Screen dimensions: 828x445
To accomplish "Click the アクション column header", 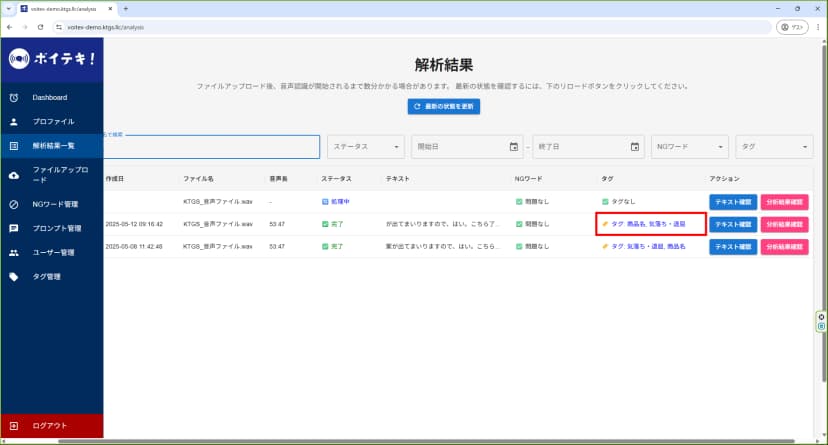I will pos(724,179).
